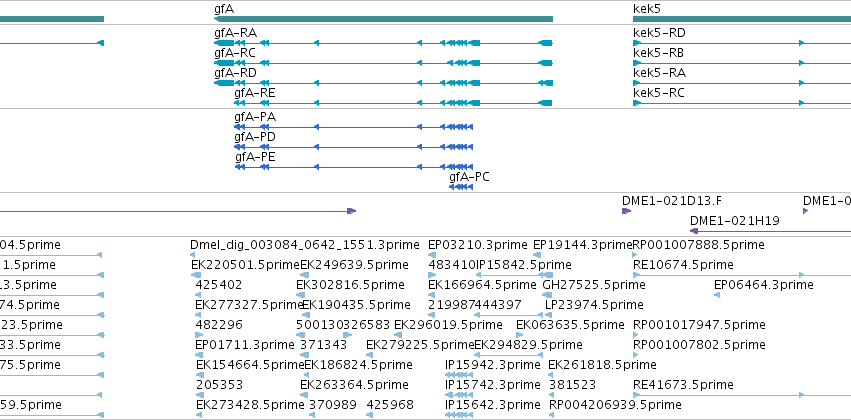Select EP06464.3prime EST label

(x=764, y=285)
